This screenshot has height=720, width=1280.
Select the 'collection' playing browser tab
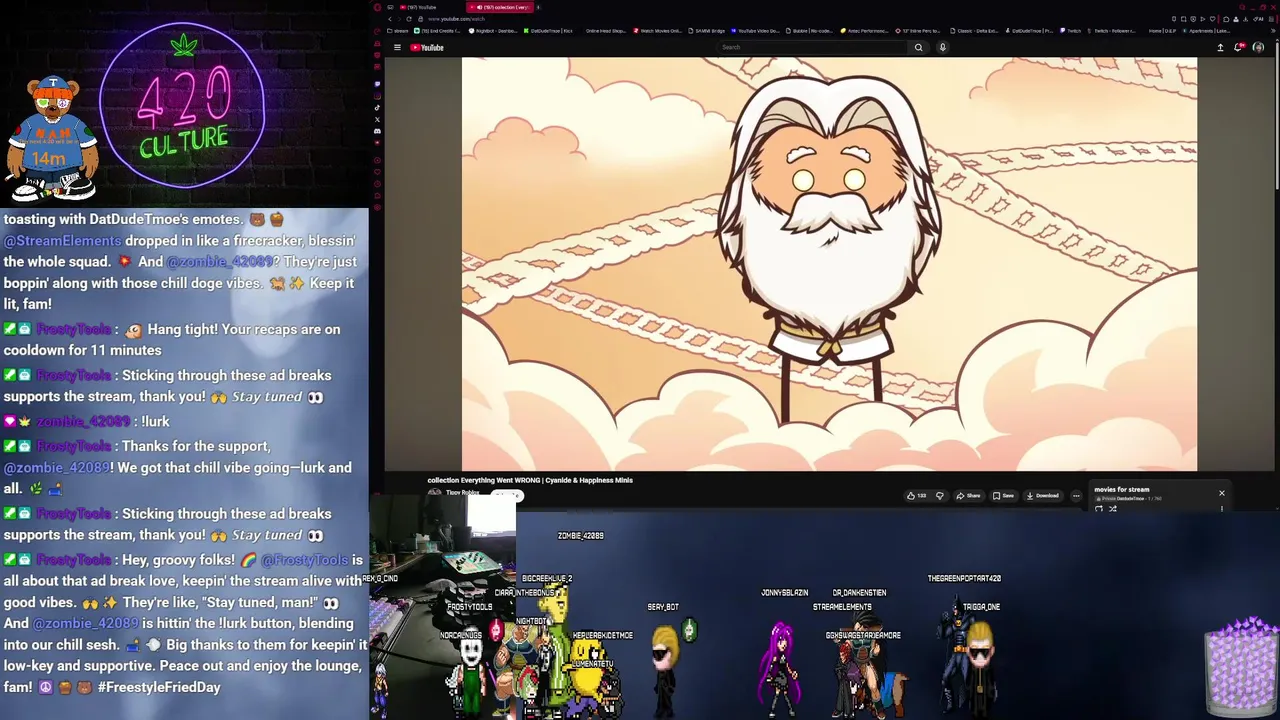coord(499,7)
